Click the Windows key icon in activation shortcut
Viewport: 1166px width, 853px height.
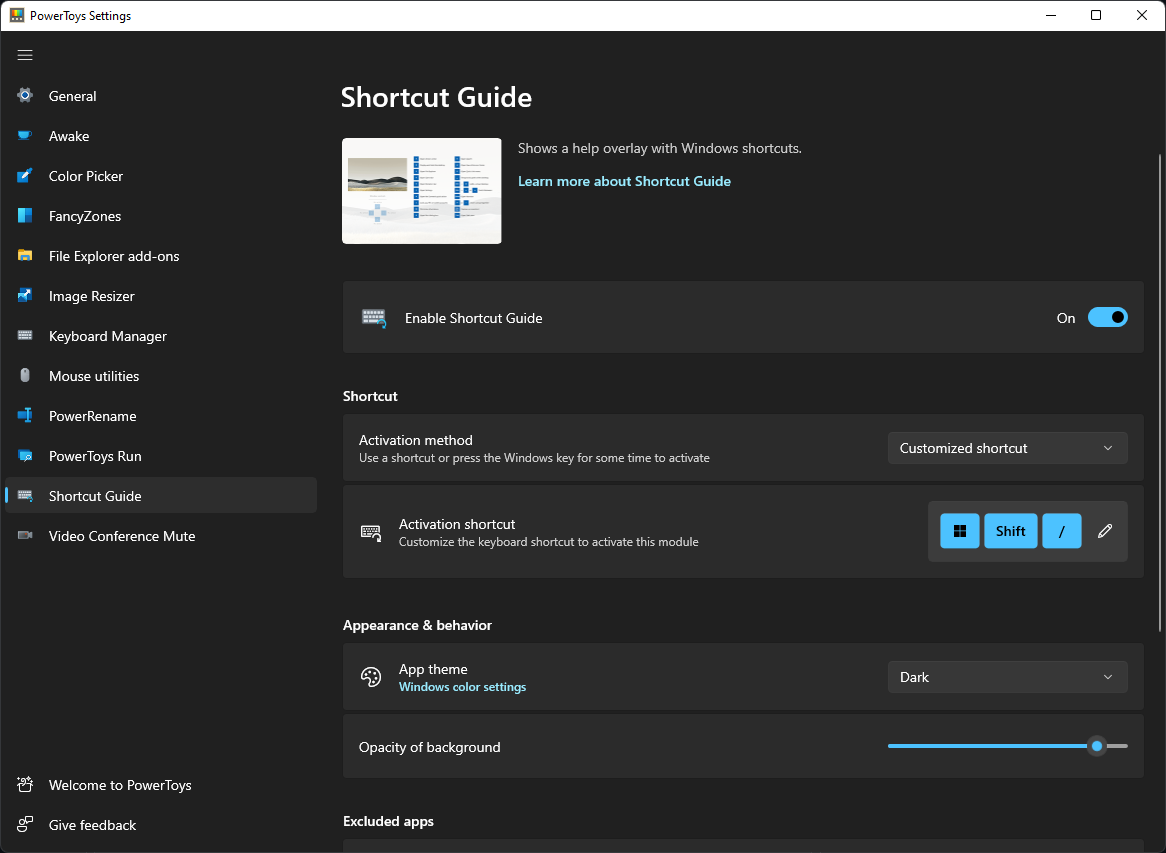pos(959,531)
